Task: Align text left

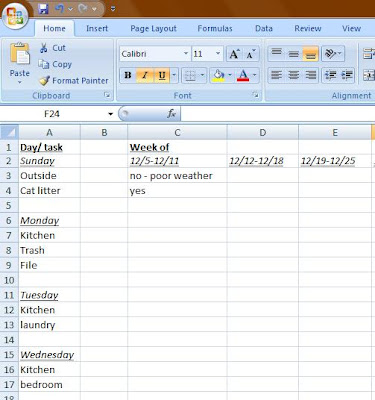Action: click(276, 75)
